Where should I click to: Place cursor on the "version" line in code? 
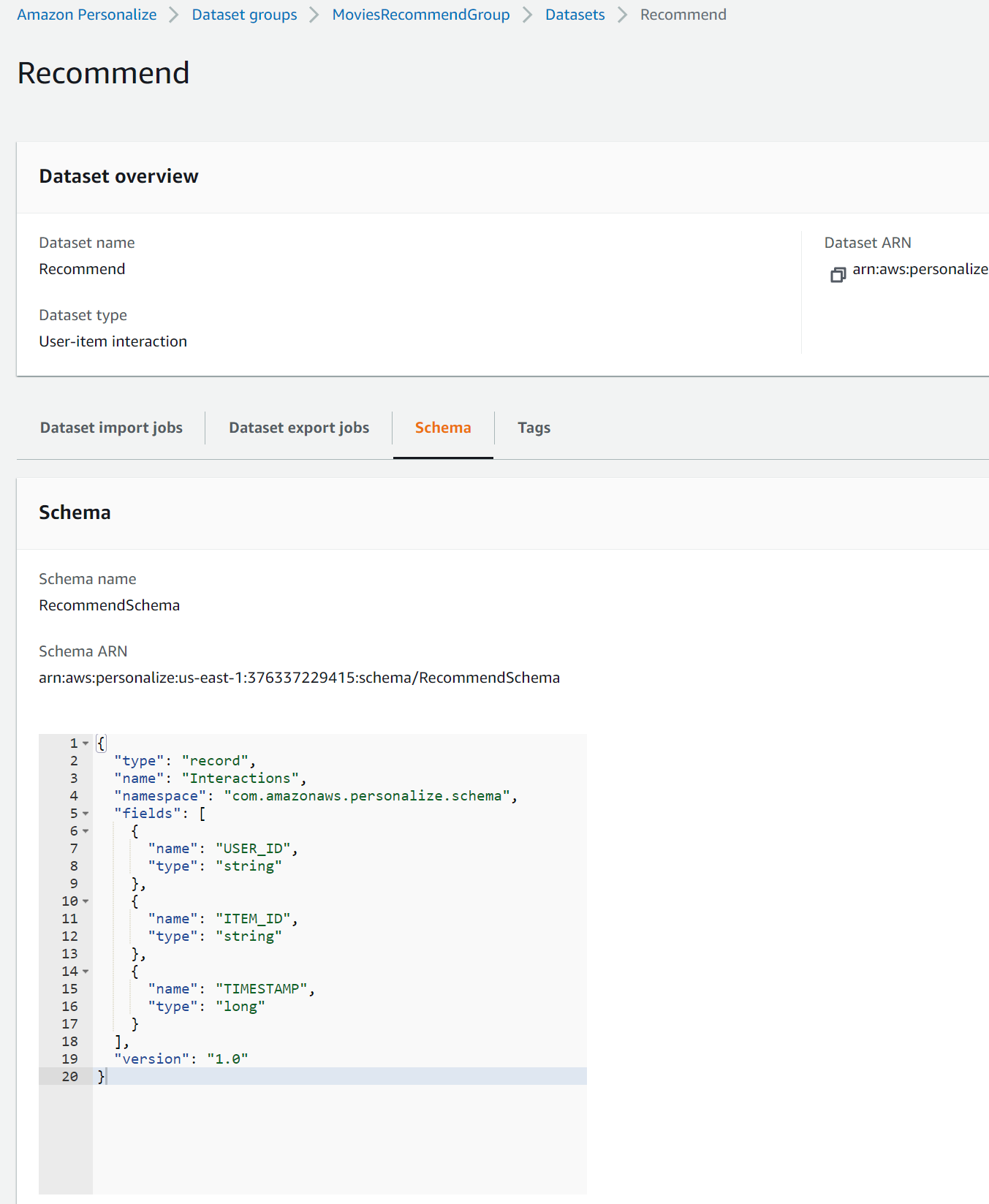pos(181,1059)
